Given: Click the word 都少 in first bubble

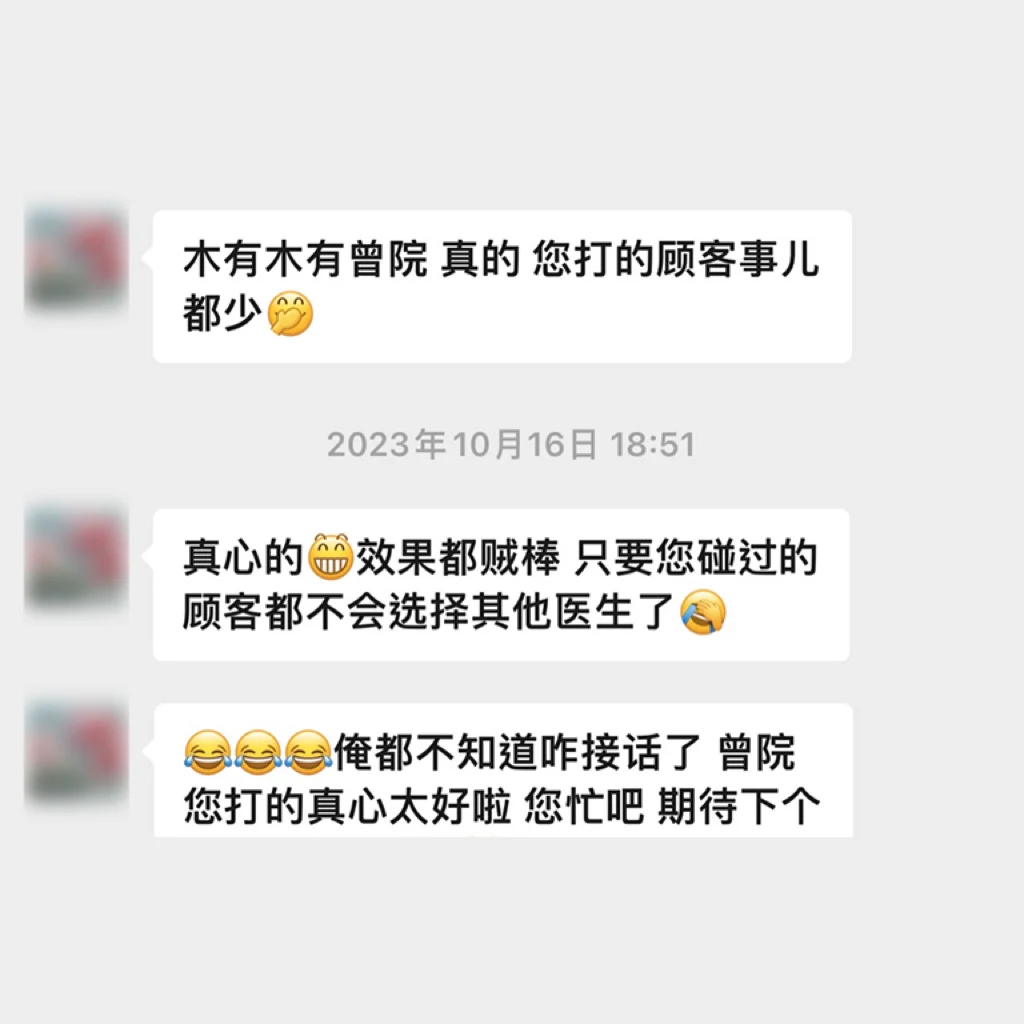Looking at the screenshot, I should [223, 314].
